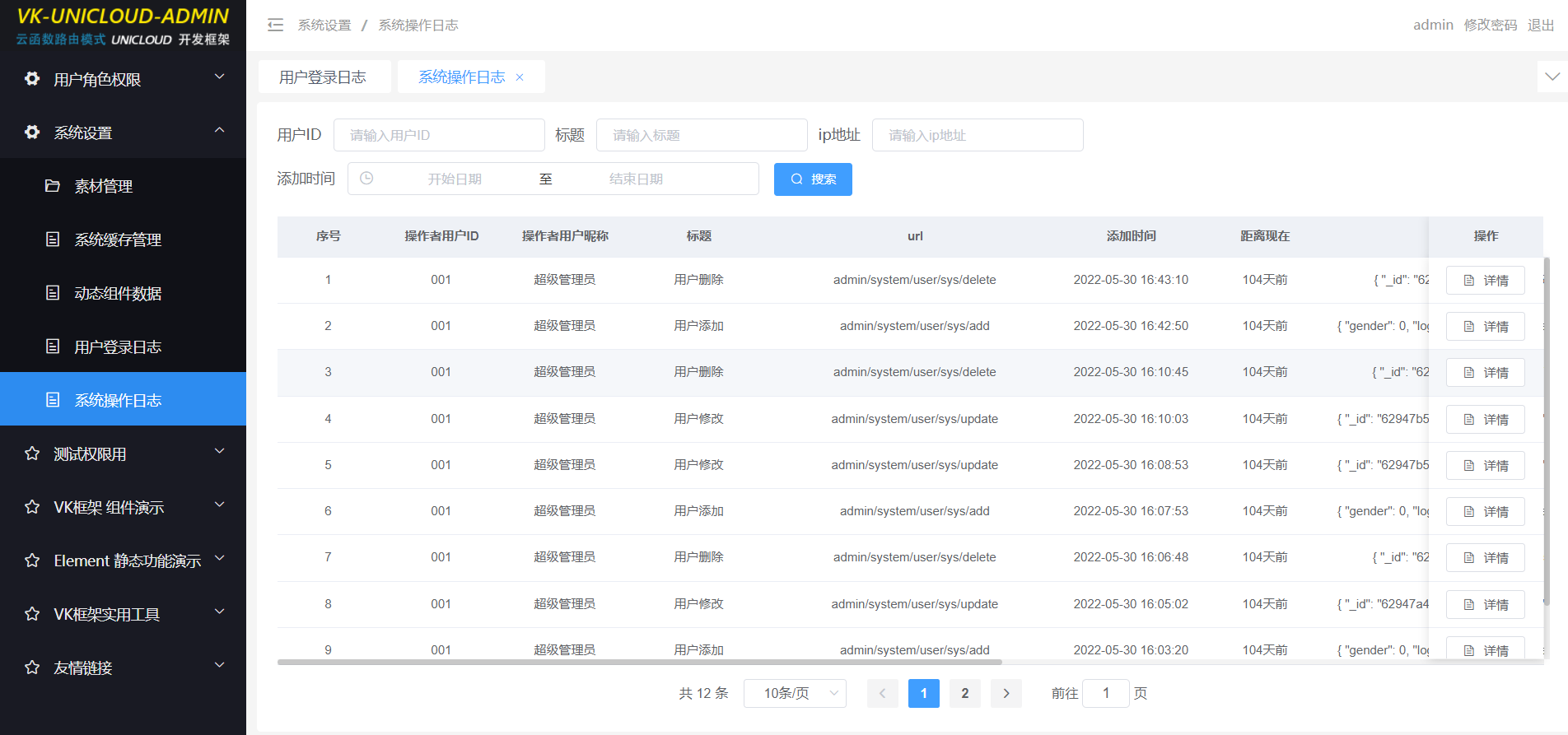Expand the VK框架实用工具 menu chevron
Viewport: 1568px width, 735px height.
pos(219,612)
